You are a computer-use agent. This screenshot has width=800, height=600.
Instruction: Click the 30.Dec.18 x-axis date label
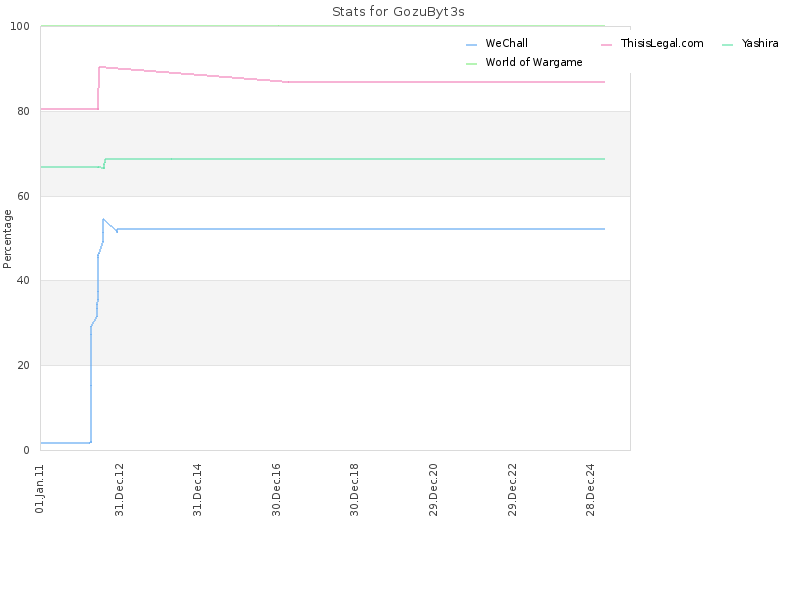(x=355, y=489)
